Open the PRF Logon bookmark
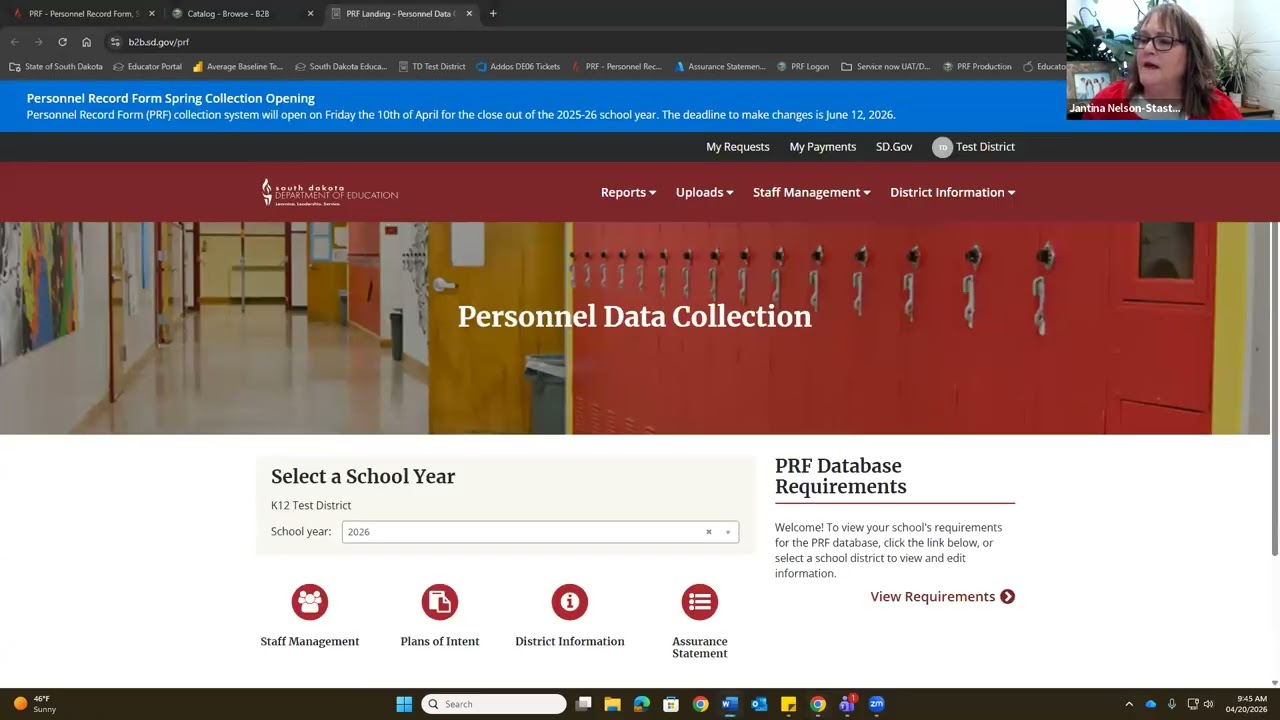Image resolution: width=1280 pixels, height=720 pixels. tap(803, 67)
